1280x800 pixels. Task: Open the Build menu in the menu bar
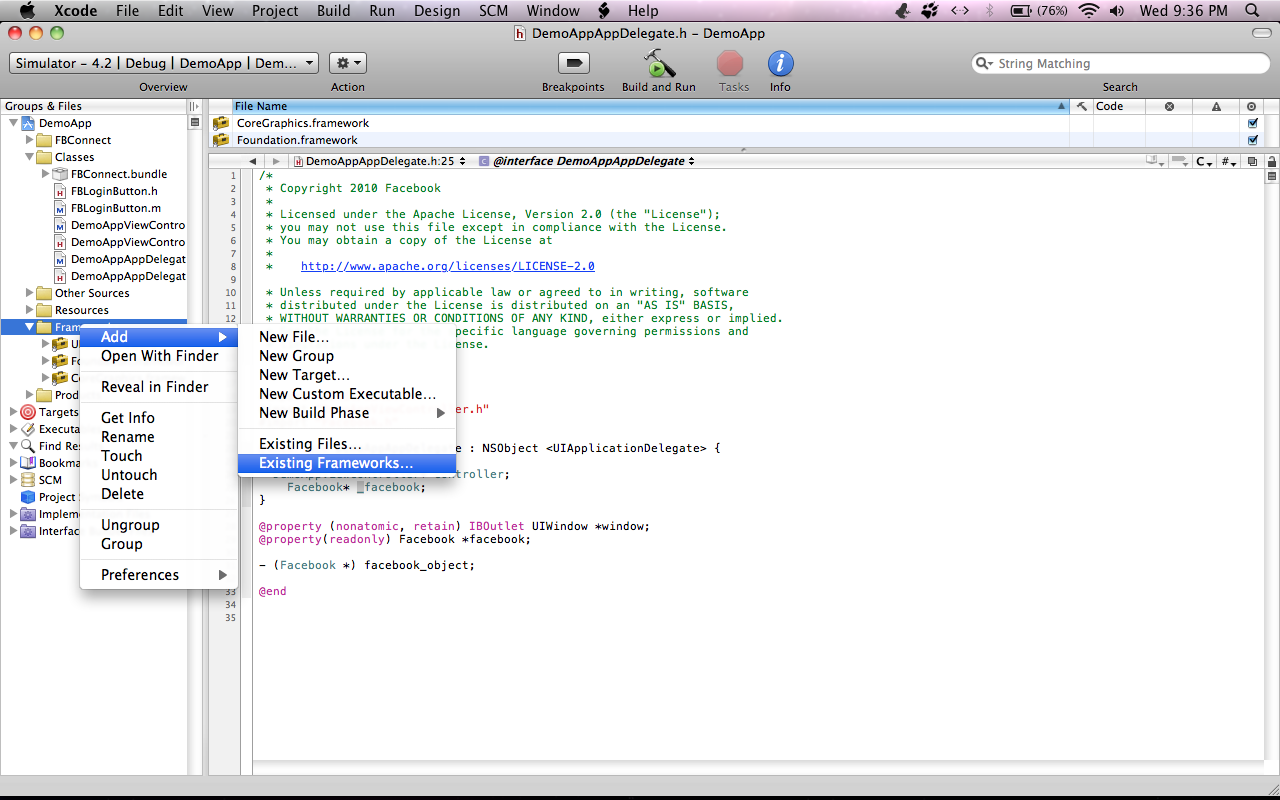[x=333, y=11]
